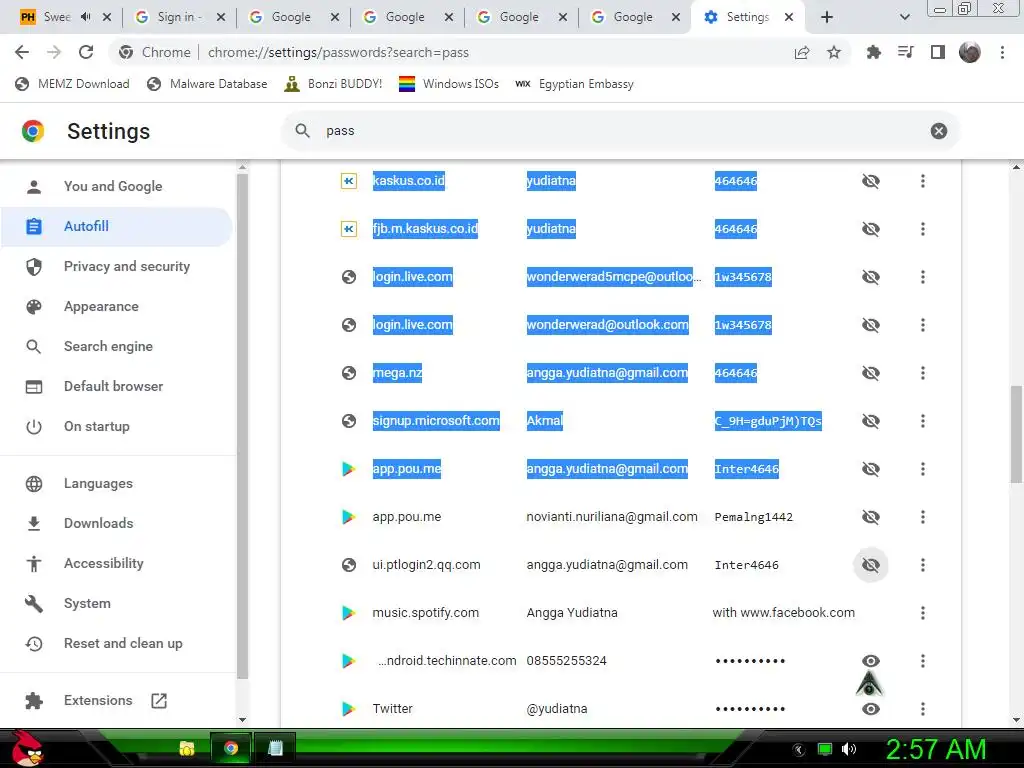This screenshot has width=1024, height=768.
Task: Open file explorer from the taskbar
Action: (x=187, y=748)
